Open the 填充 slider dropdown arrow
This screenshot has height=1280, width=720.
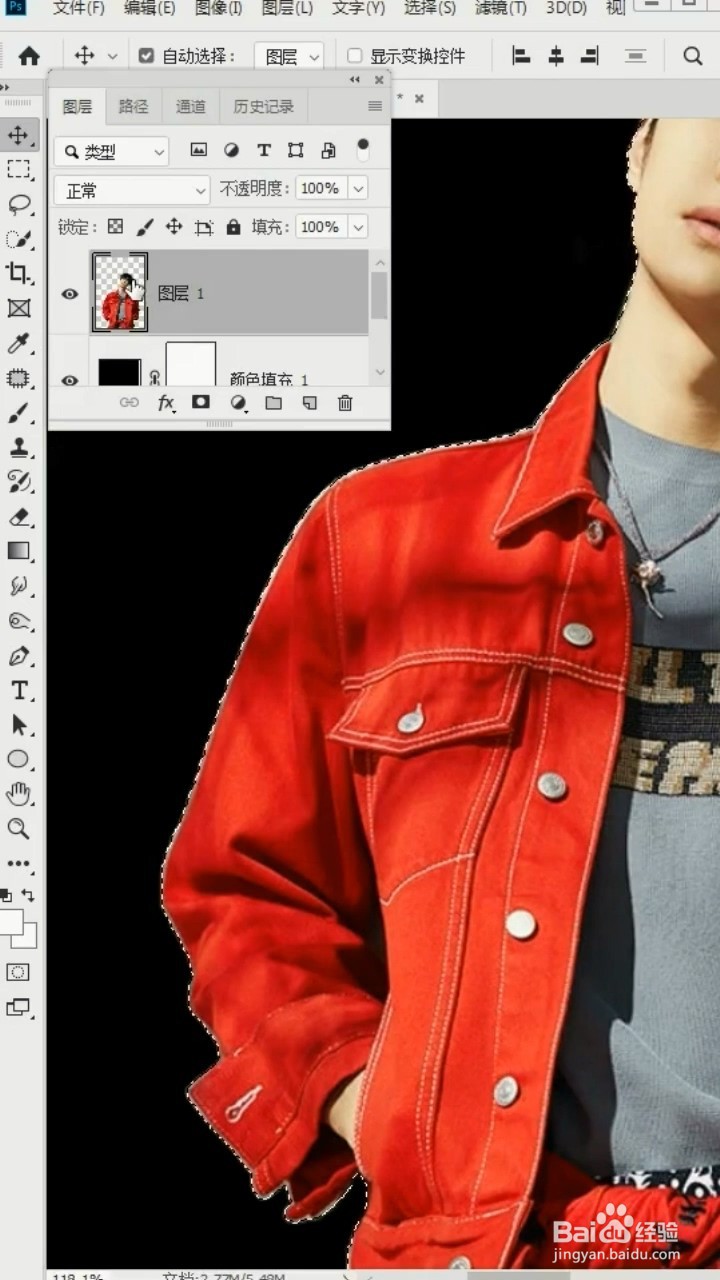(x=357, y=227)
